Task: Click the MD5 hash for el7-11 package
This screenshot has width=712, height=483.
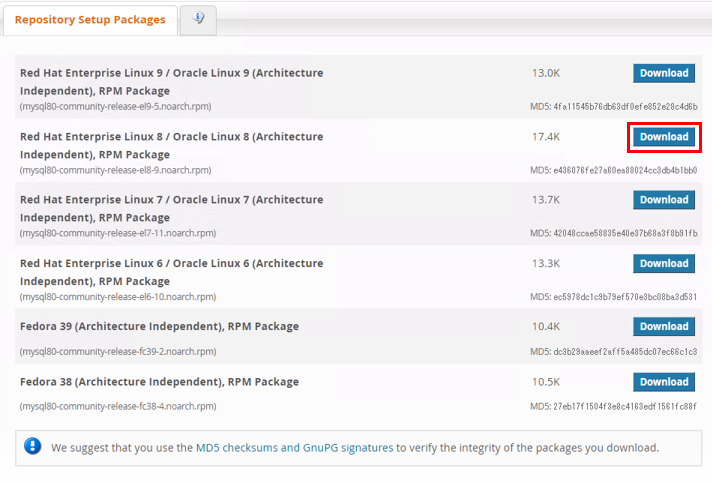Action: coord(613,233)
